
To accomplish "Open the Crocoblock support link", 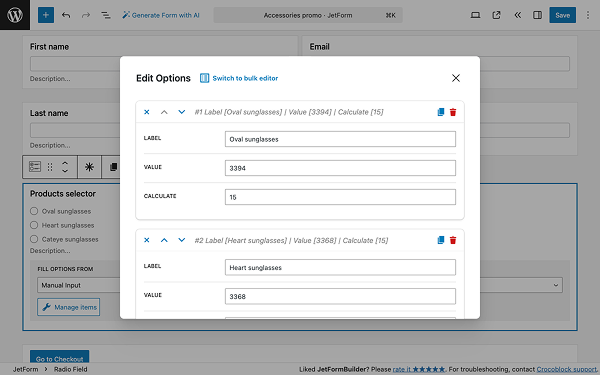I will tap(566, 369).
